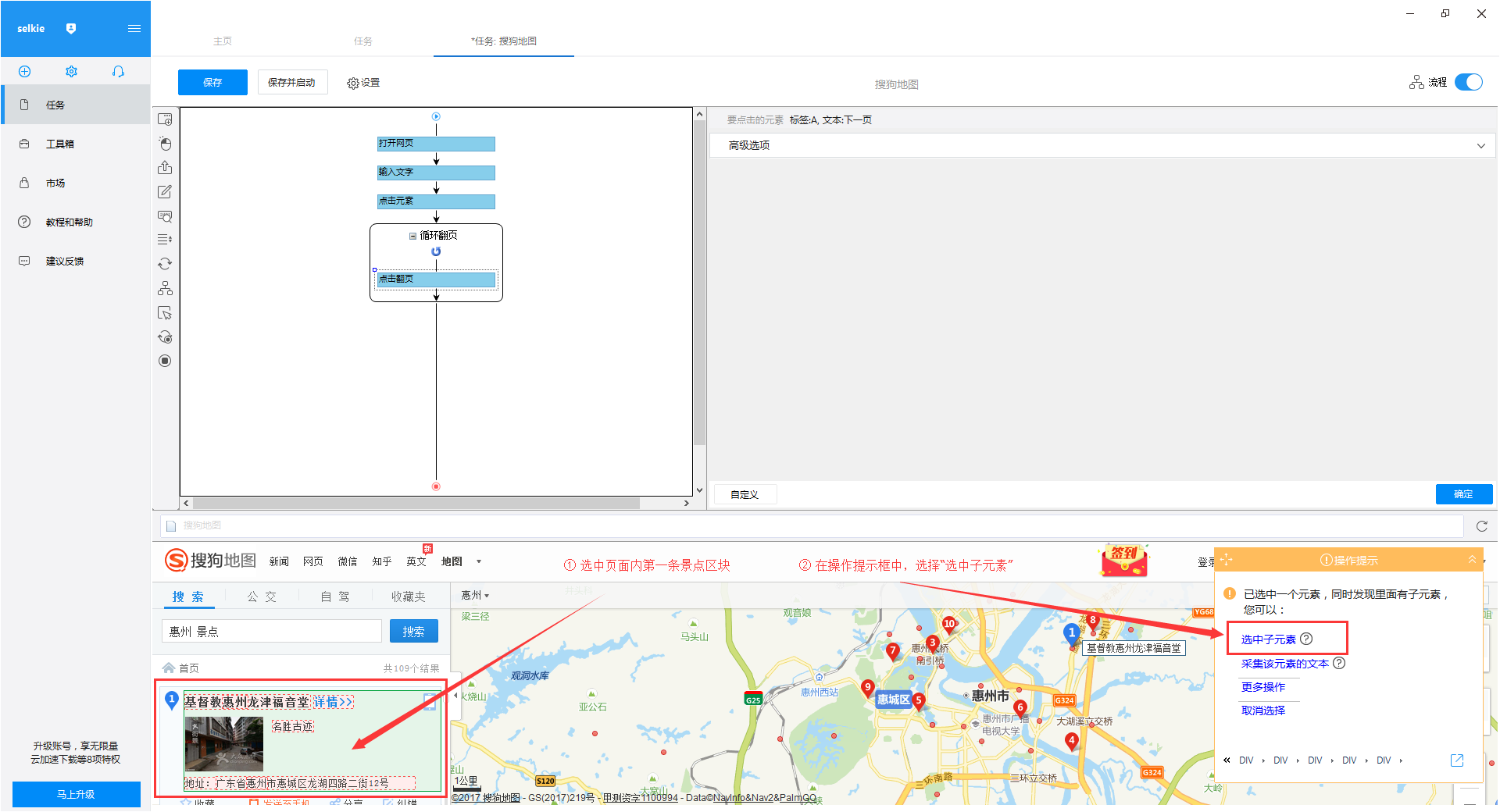The width and height of the screenshot is (1500, 812).
Task: Click the 惠州 景点 search input field
Action: click(271, 631)
